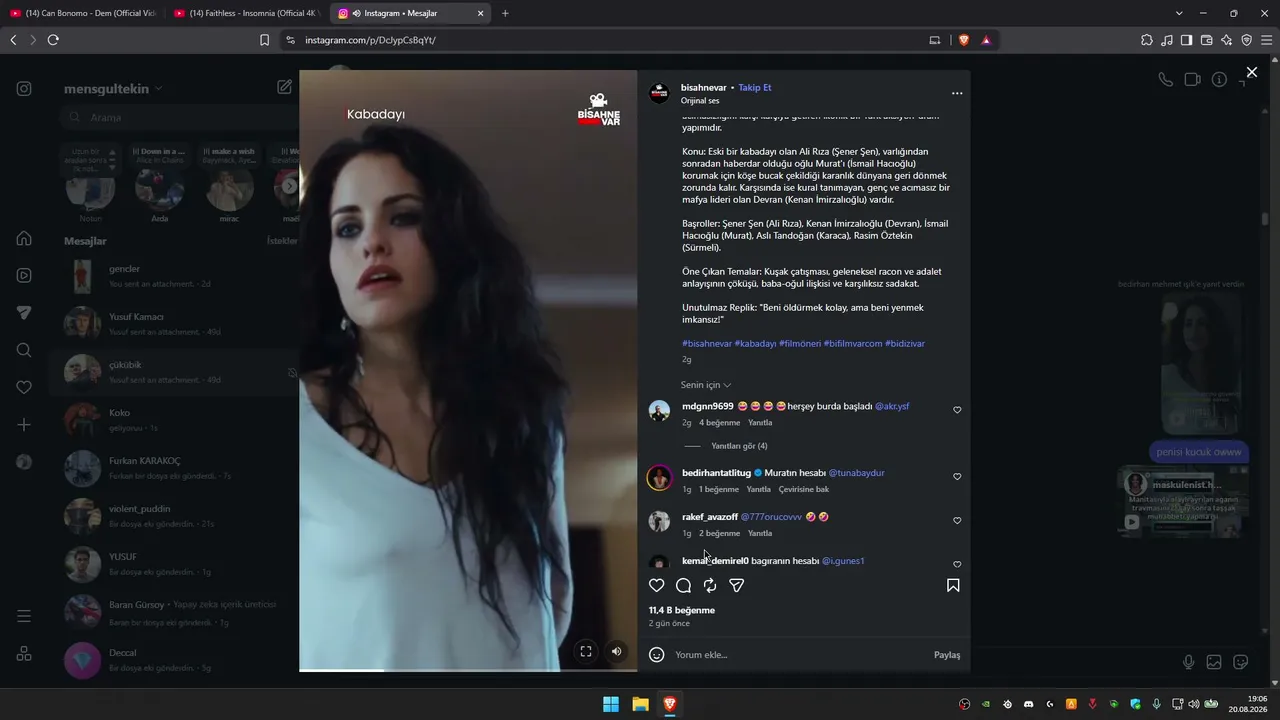
Task: Open Search from the Instagram sidebar
Action: (24, 350)
